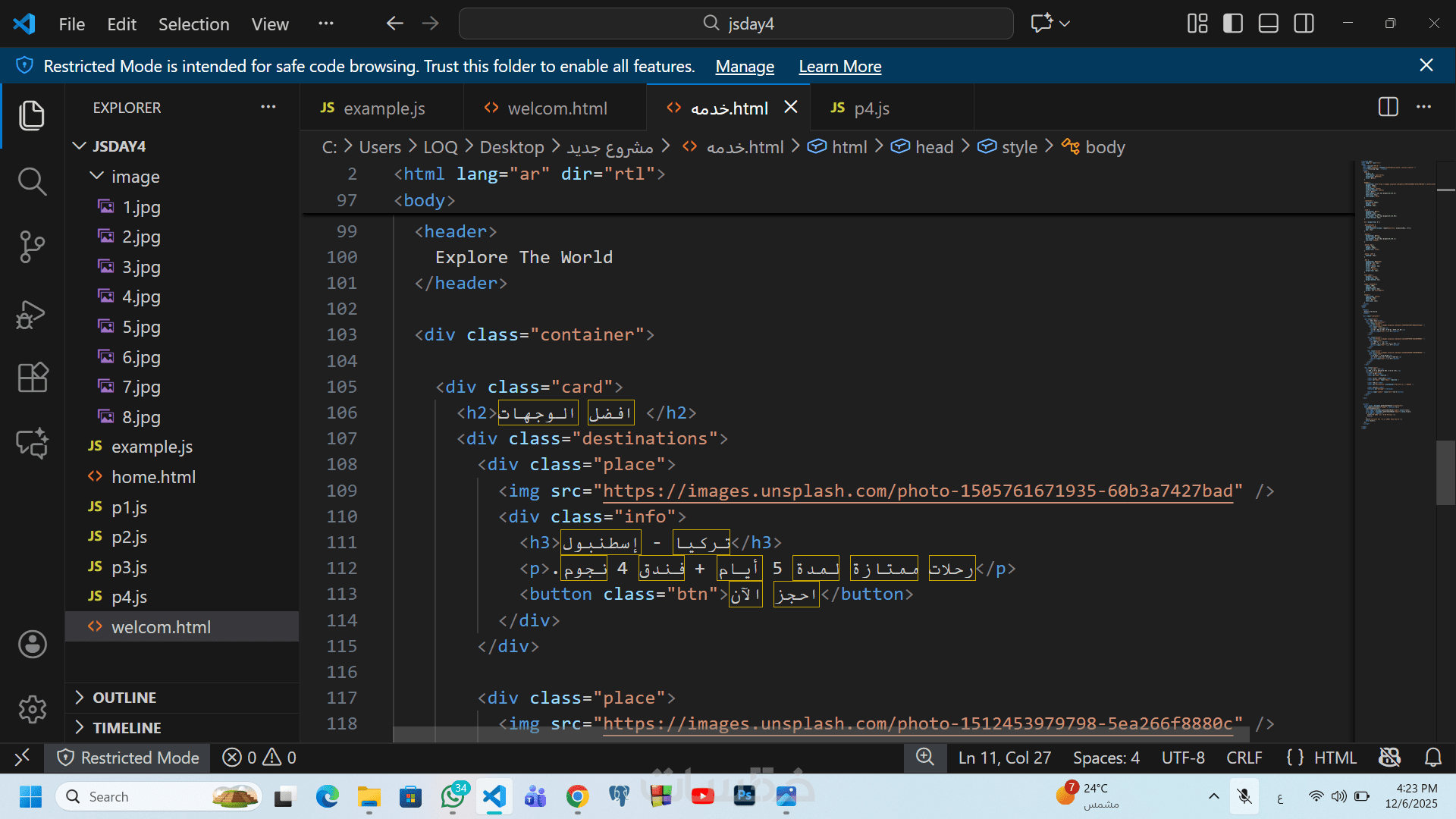Click Manage in the Restricted Mode banner
Image resolution: width=1456 pixels, height=819 pixels.
click(744, 67)
